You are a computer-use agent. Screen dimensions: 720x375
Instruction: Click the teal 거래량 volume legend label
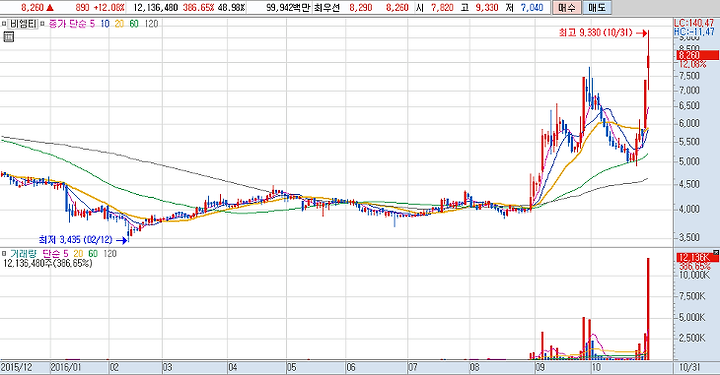click(23, 254)
